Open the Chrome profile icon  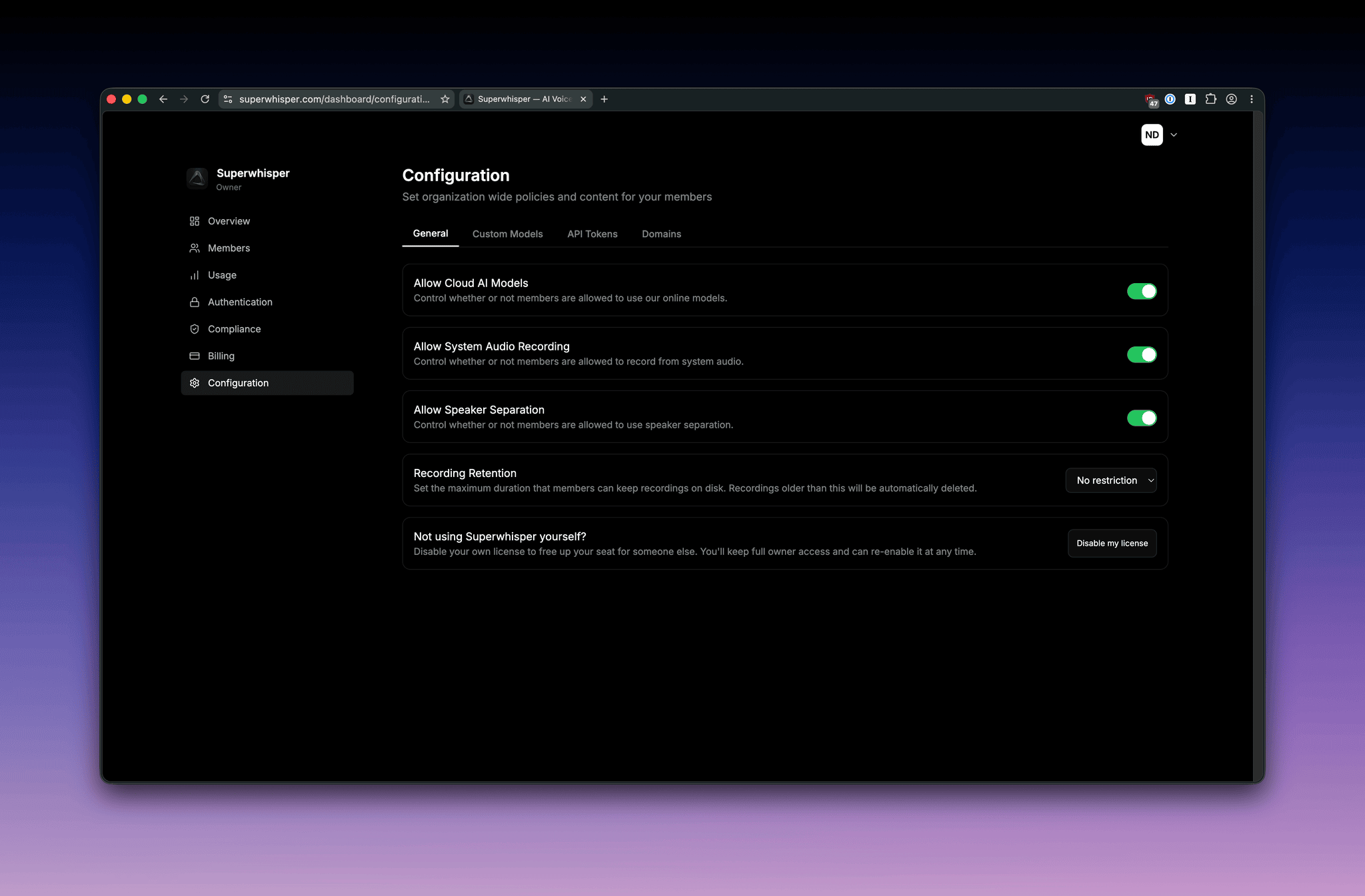click(1232, 99)
